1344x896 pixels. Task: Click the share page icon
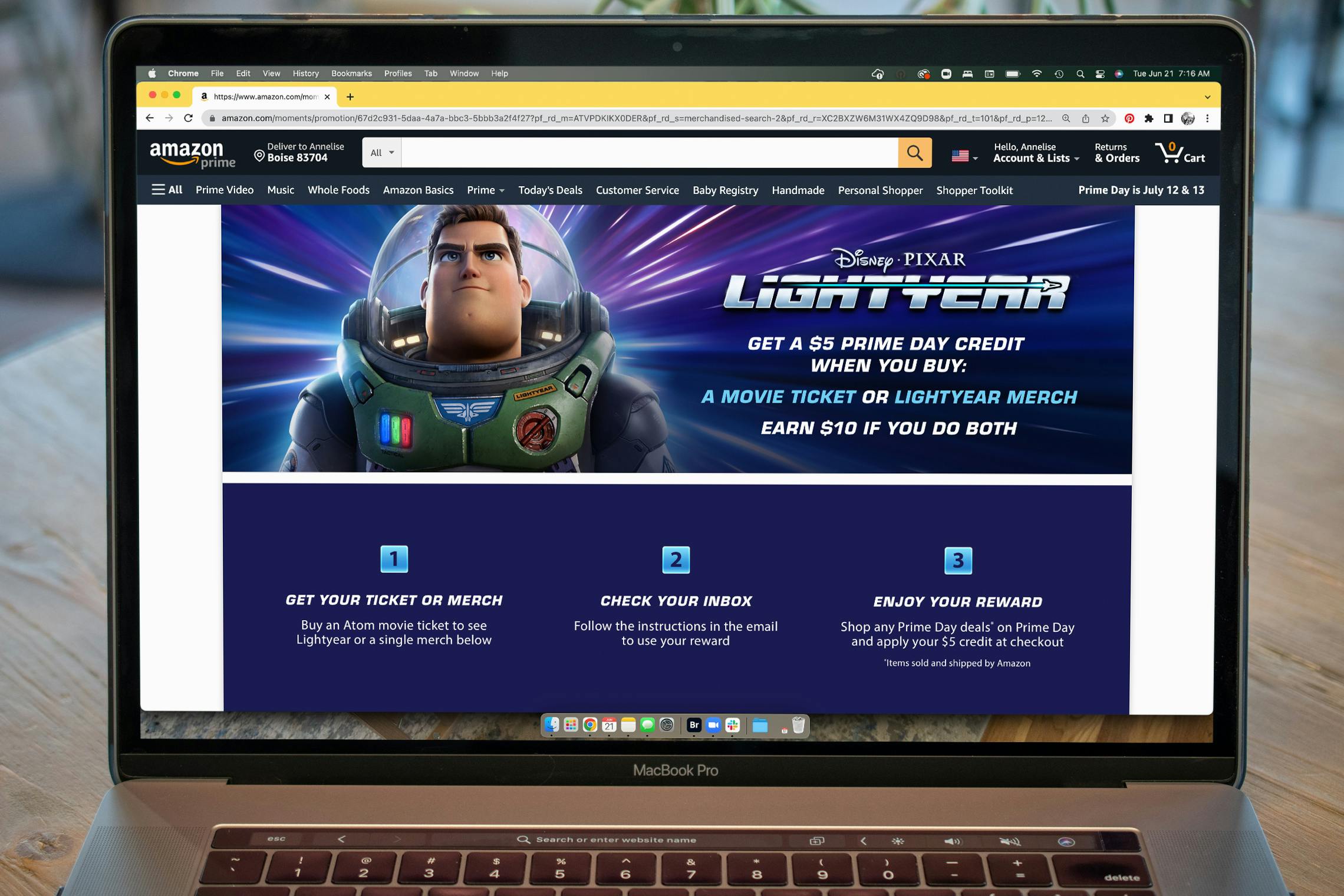[x=1085, y=118]
